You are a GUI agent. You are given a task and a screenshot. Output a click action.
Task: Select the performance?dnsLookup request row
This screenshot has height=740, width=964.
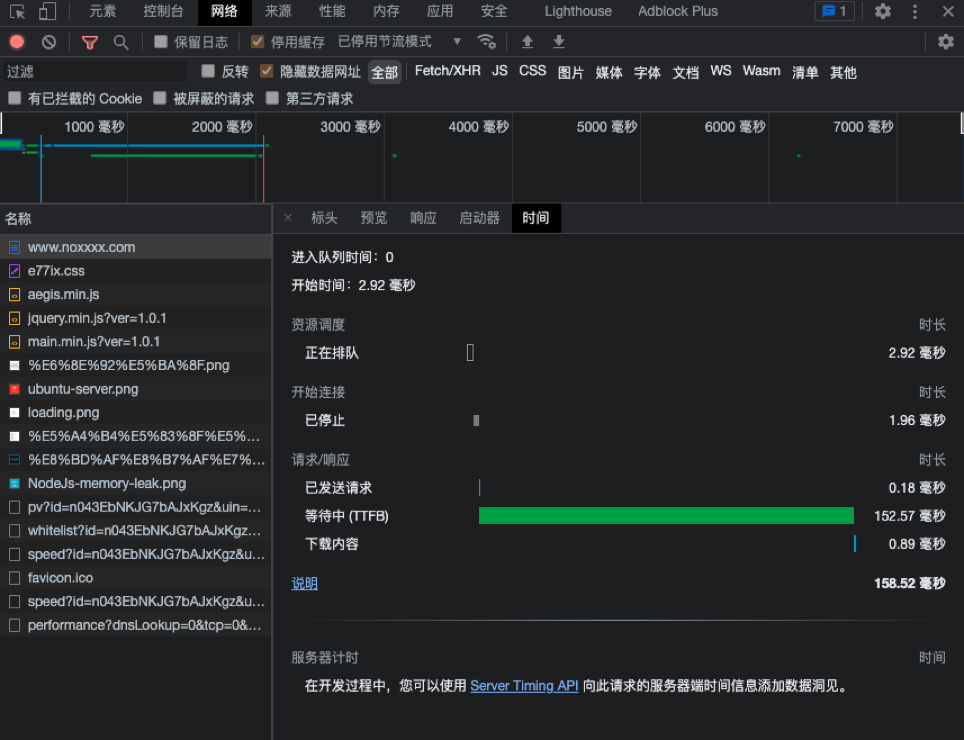(135, 625)
